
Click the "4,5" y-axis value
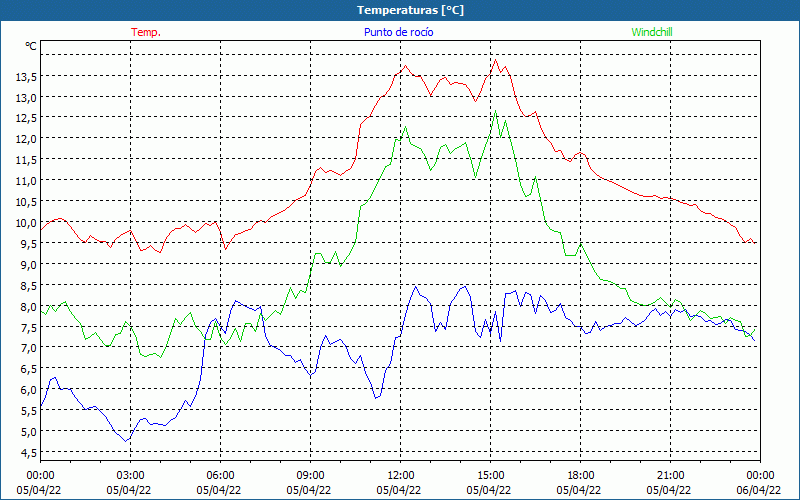[29, 453]
